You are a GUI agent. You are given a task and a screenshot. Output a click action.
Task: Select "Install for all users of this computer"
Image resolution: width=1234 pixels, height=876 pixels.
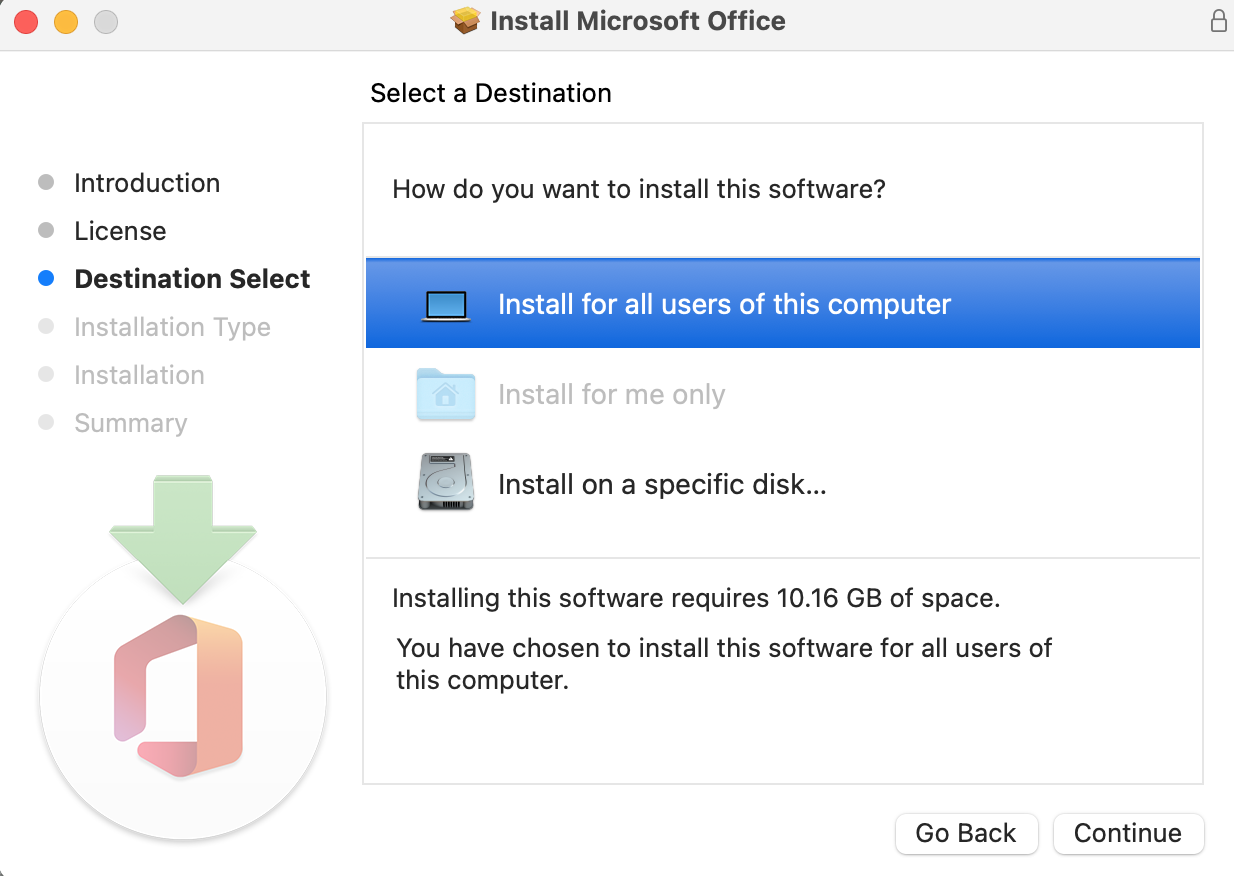(x=724, y=305)
